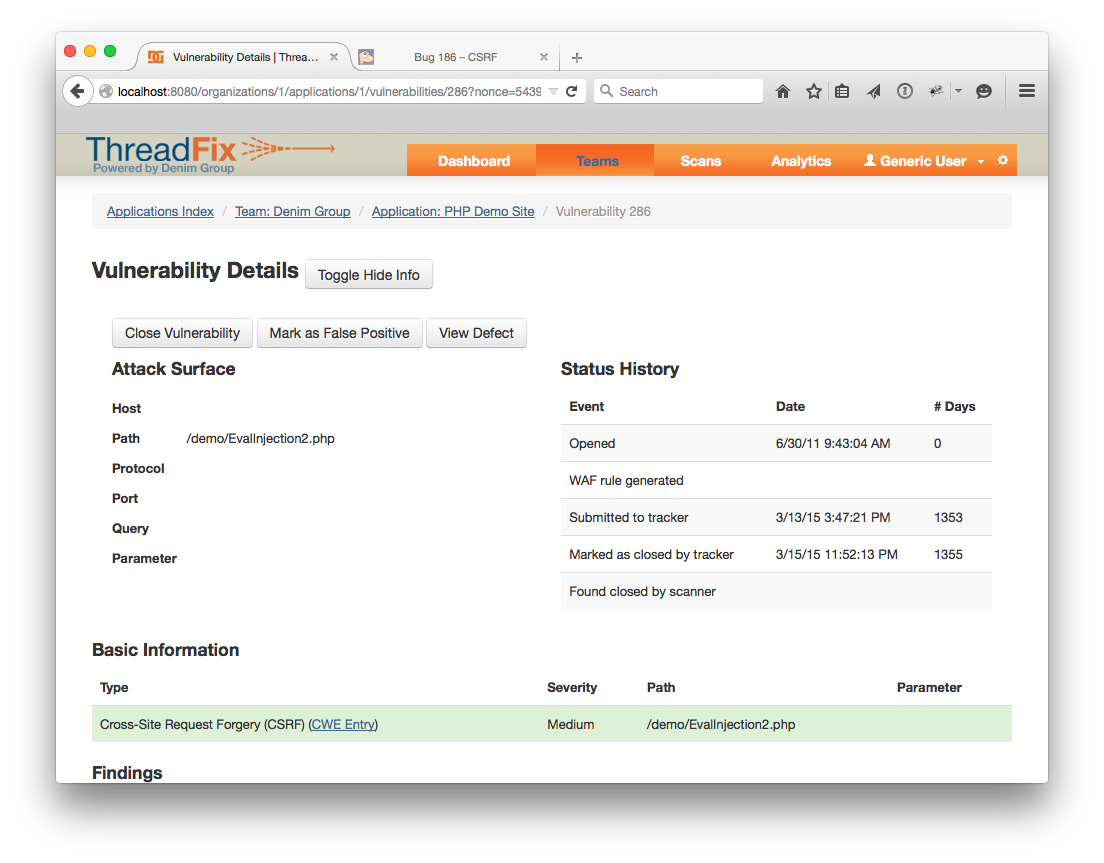Image resolution: width=1104 pixels, height=863 pixels.
Task: Open a new browser tab
Action: pyautogui.click(x=577, y=58)
